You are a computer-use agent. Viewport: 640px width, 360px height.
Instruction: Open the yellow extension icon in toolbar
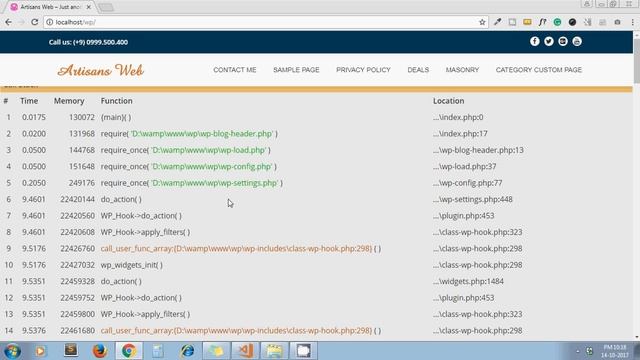[x=527, y=22]
